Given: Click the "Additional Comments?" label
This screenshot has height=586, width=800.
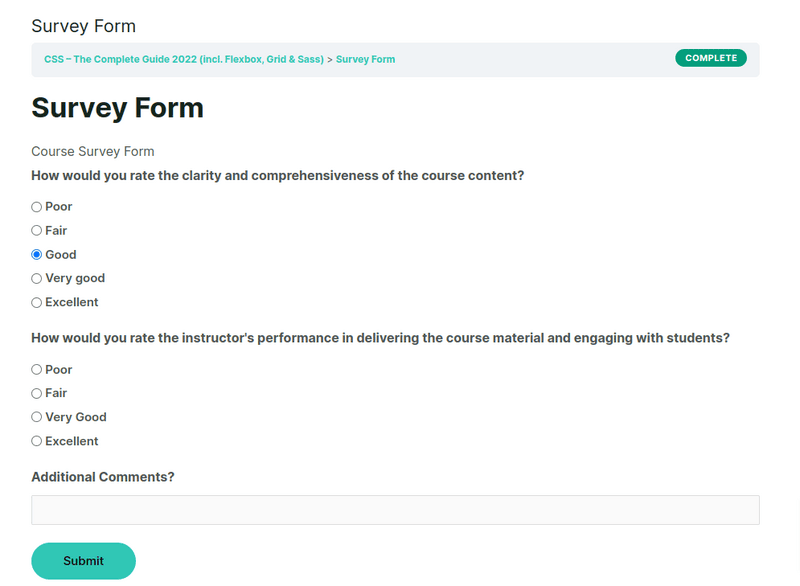Looking at the screenshot, I should point(102,477).
